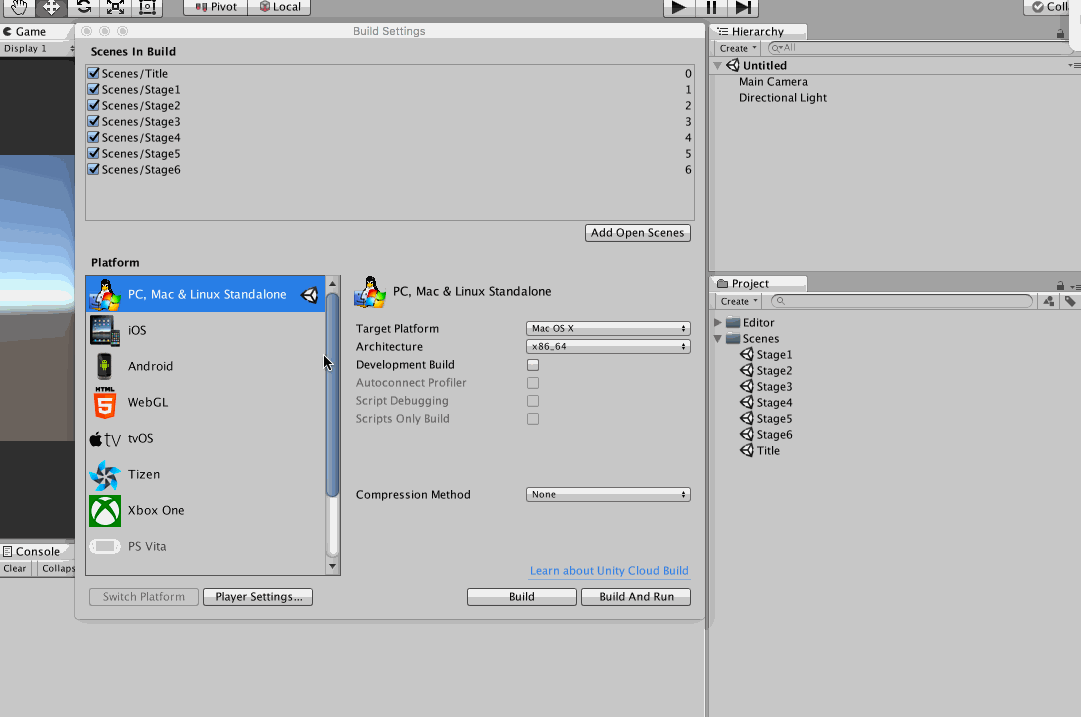Open Learn about Unity Cloud Build link

pyautogui.click(x=609, y=570)
